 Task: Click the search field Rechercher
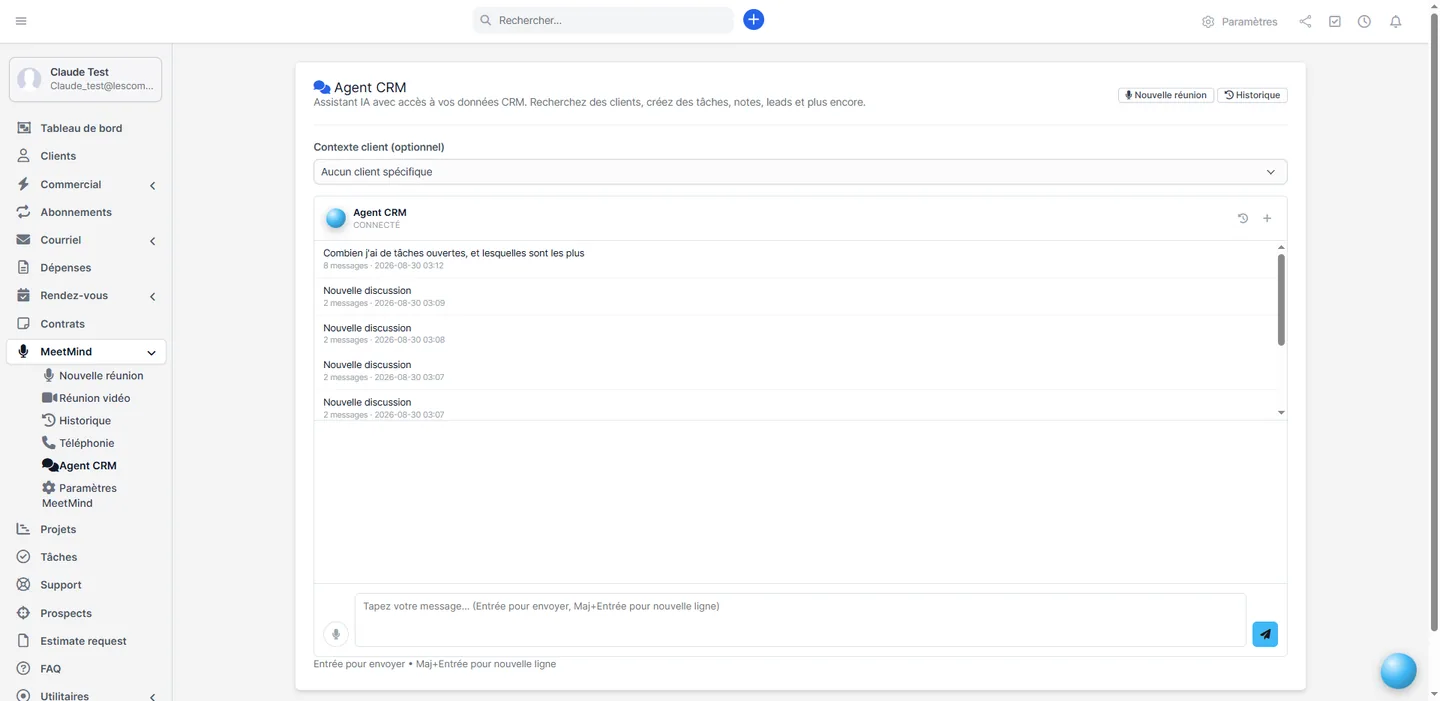(x=603, y=20)
